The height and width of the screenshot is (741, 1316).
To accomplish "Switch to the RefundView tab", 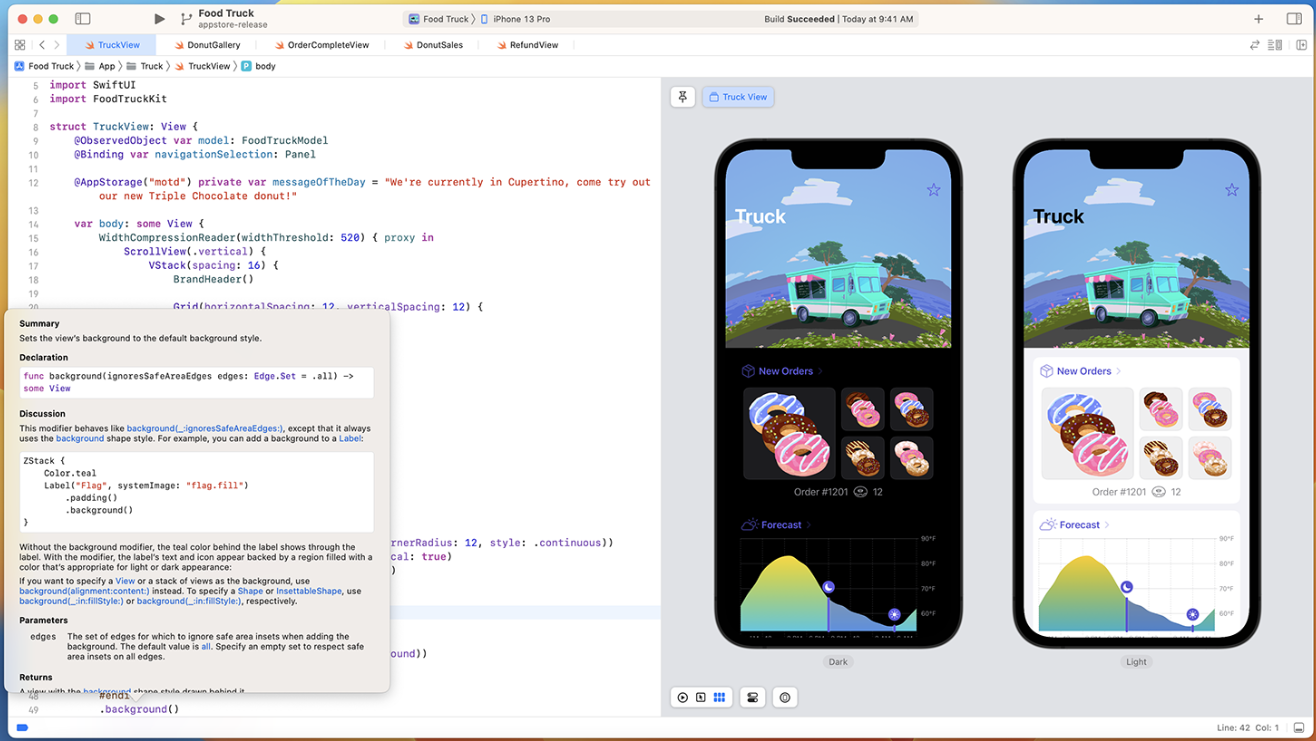I will (x=527, y=45).
